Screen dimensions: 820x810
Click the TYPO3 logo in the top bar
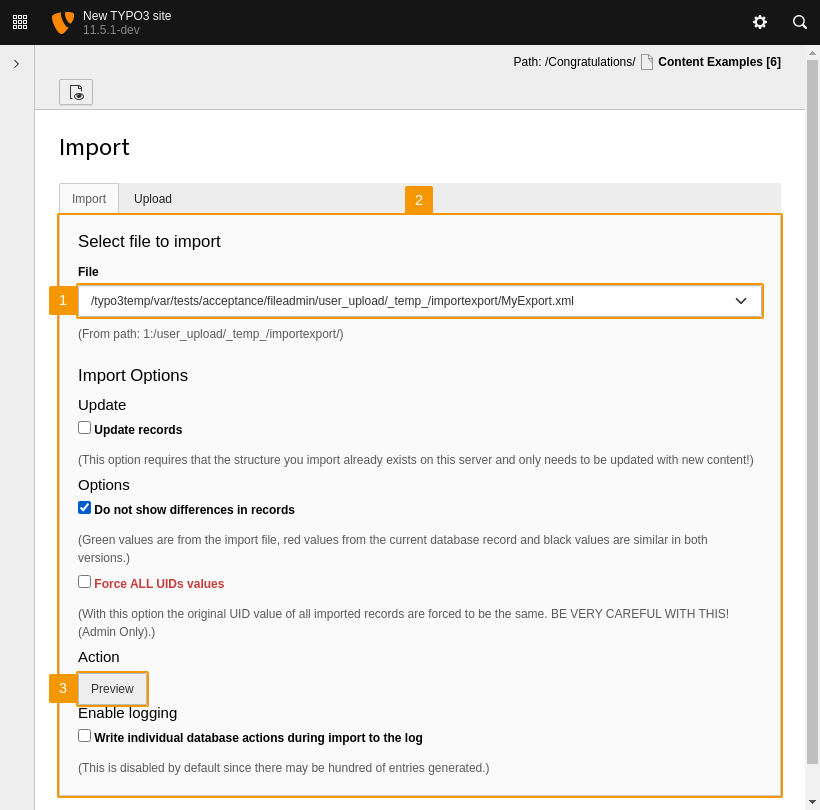click(61, 21)
